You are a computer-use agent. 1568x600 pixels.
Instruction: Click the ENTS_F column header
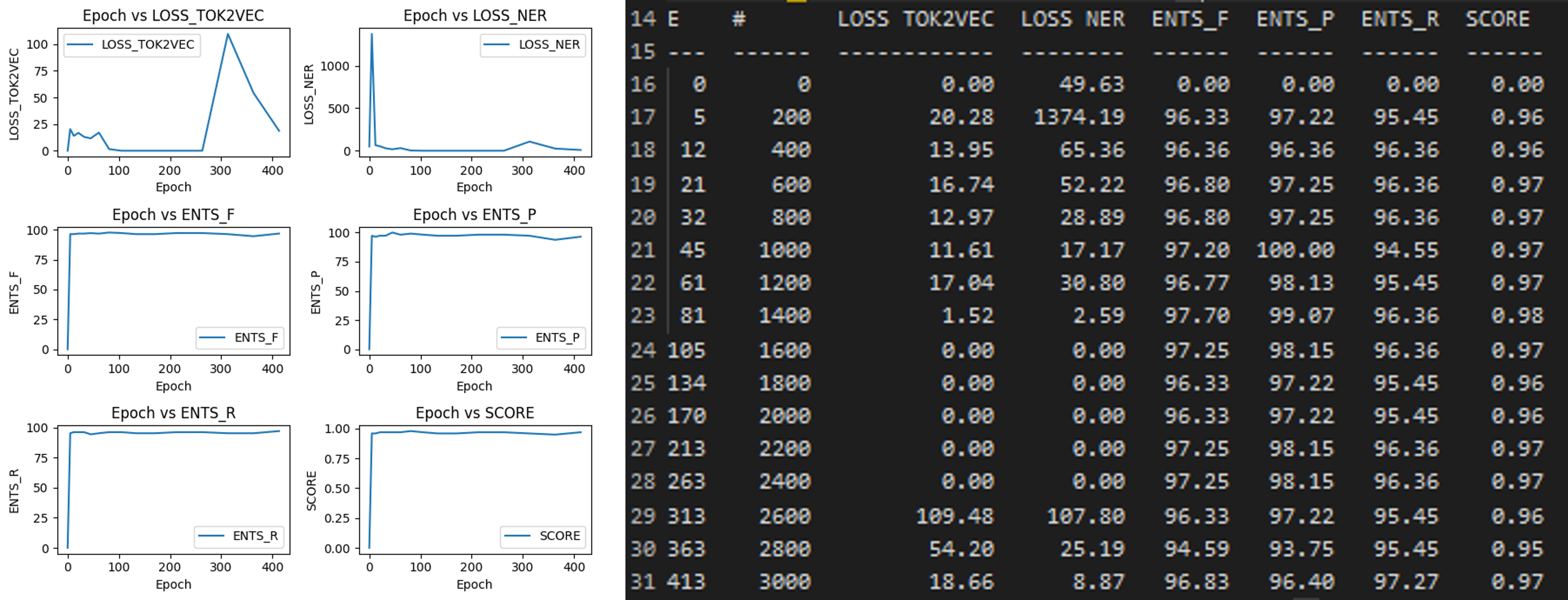[x=1190, y=19]
